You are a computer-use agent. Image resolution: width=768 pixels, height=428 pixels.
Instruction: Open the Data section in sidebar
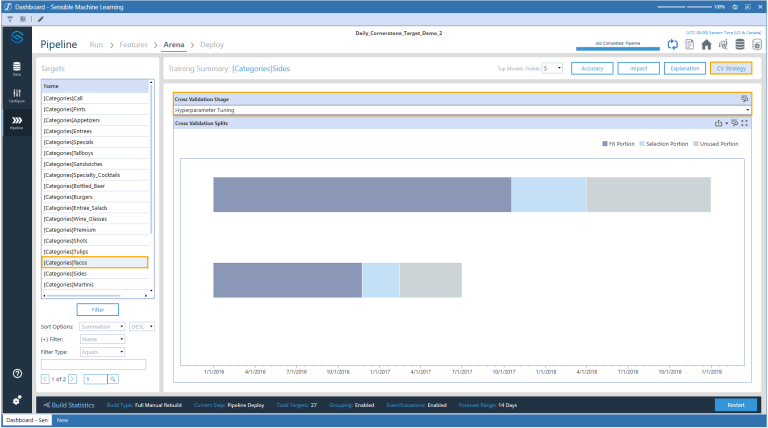[x=17, y=68]
